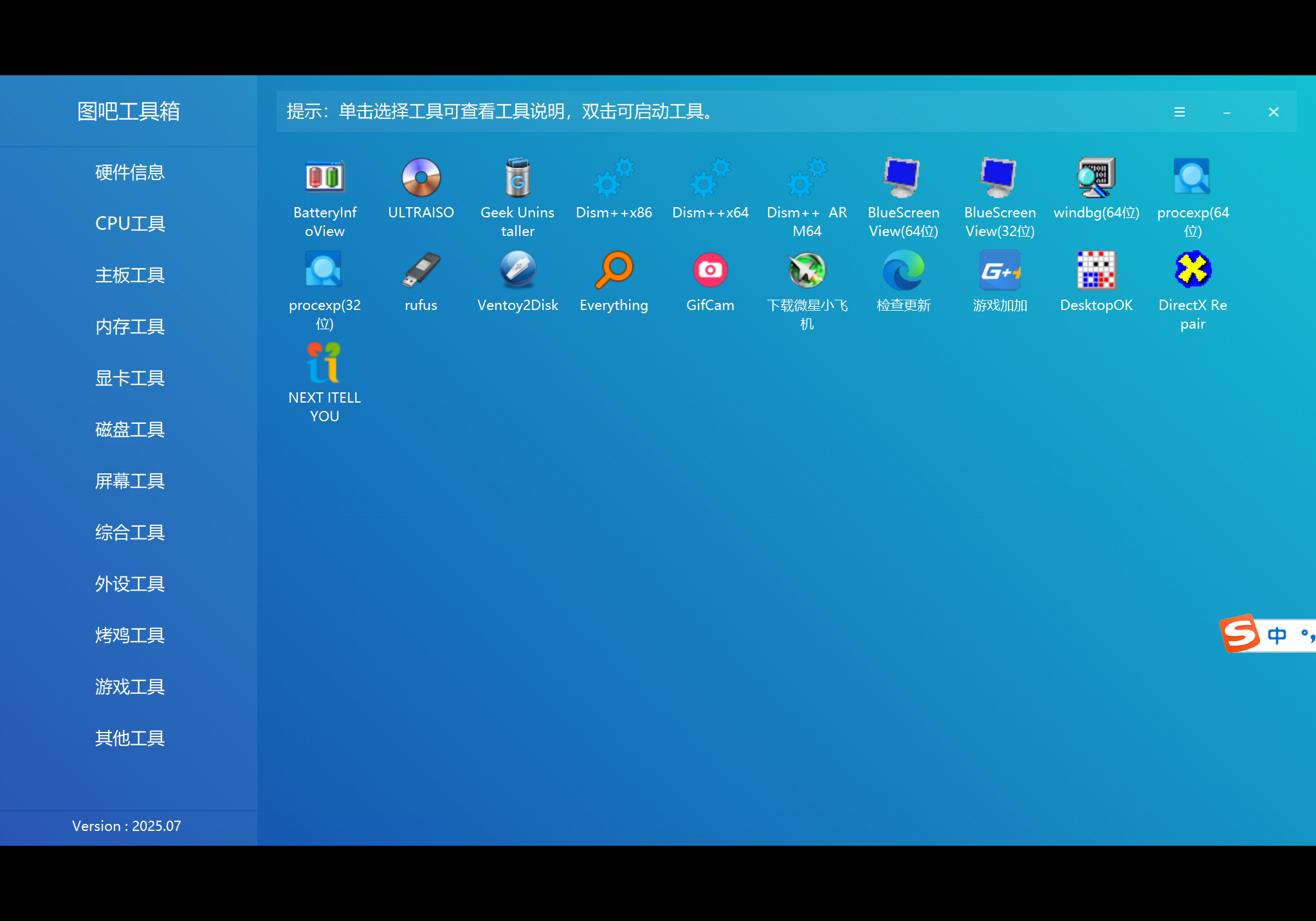Click the Sogou input method S icon

[x=1239, y=634]
